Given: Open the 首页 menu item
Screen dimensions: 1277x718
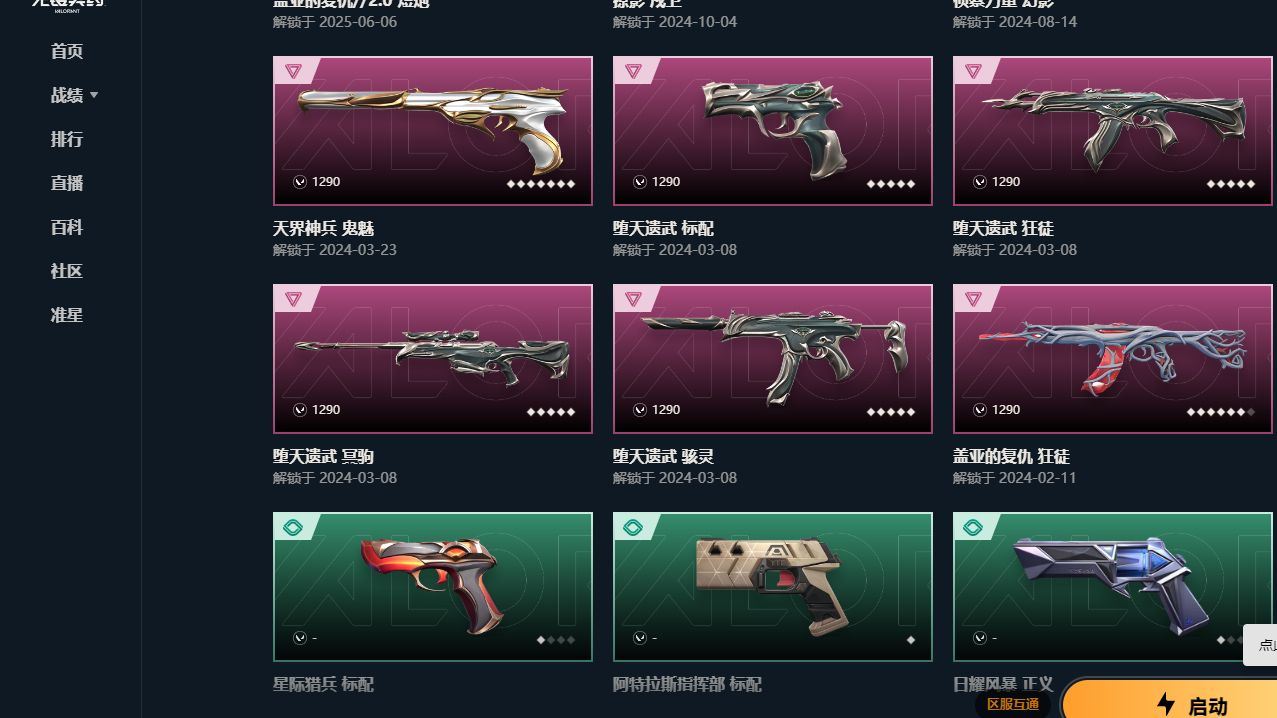Looking at the screenshot, I should click(x=67, y=51).
